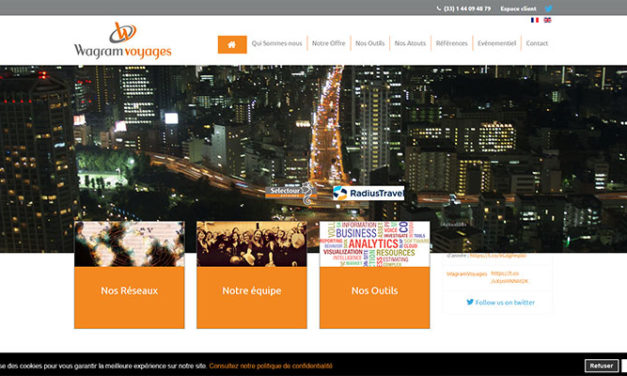Open the Espace client link

pyautogui.click(x=518, y=8)
